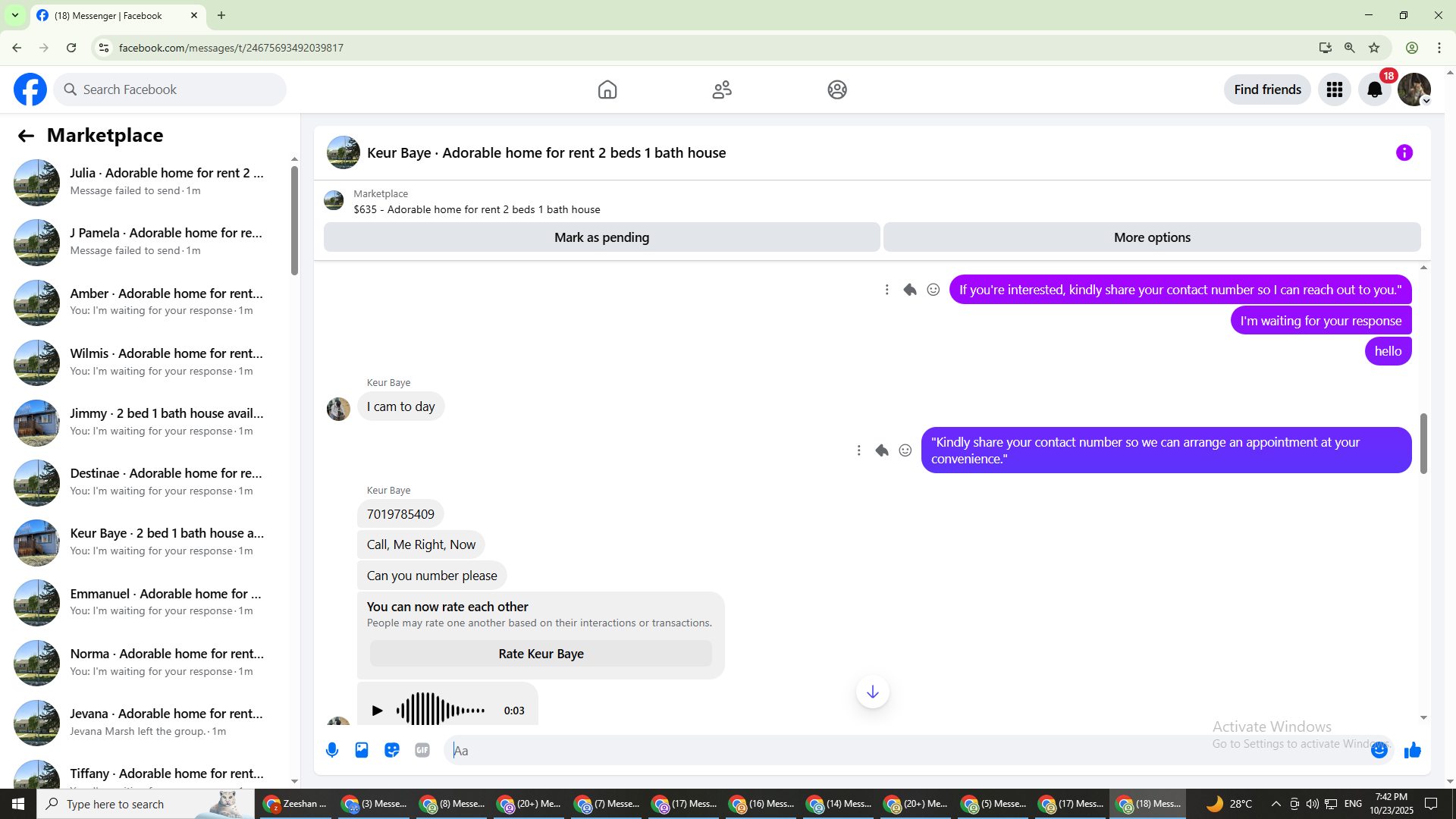Open conversation information icon
Viewport: 1456px width, 819px height.
(x=1404, y=152)
